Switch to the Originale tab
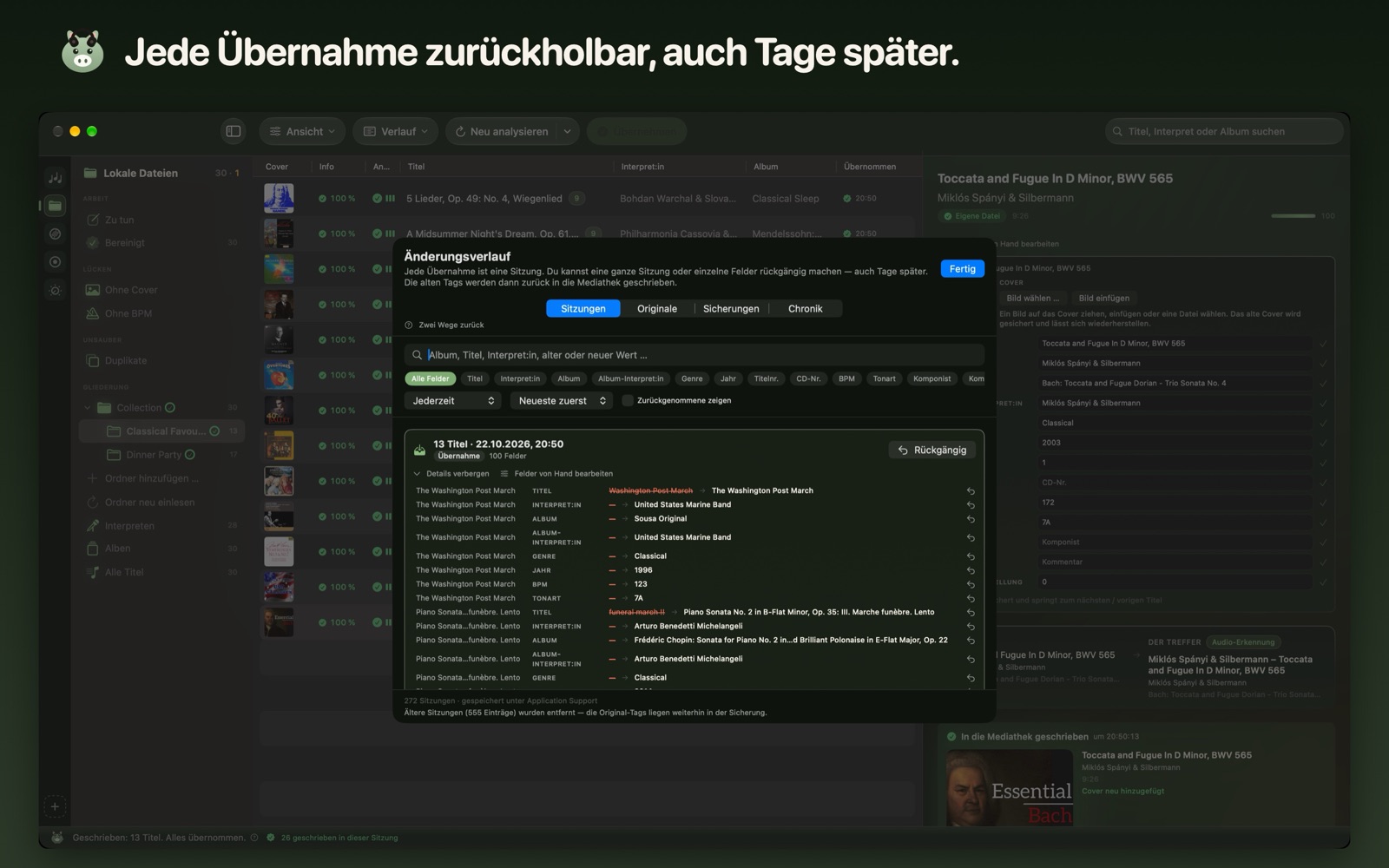The height and width of the screenshot is (868, 1389). pyautogui.click(x=657, y=308)
